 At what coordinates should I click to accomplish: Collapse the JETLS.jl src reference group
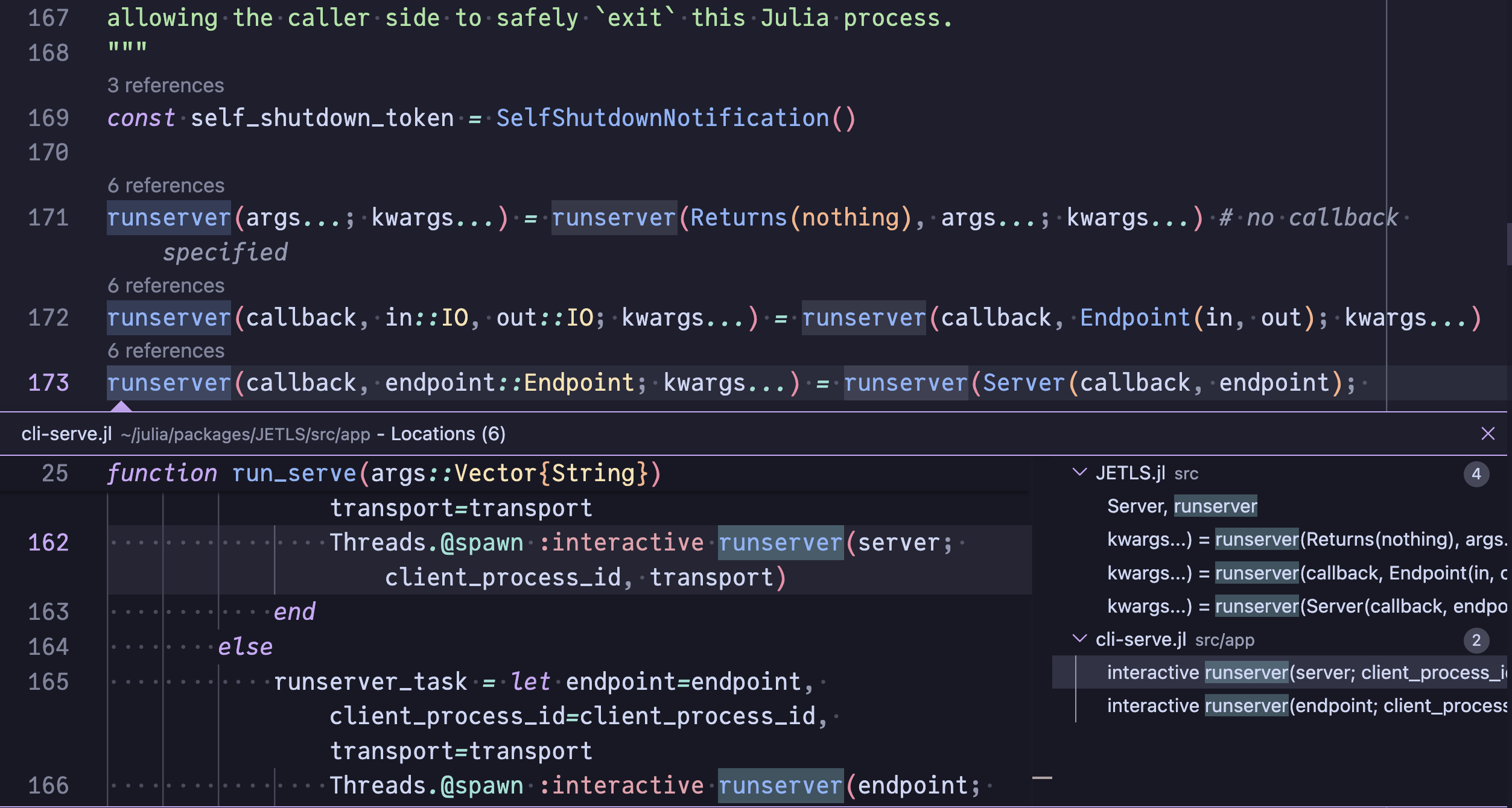tap(1079, 473)
